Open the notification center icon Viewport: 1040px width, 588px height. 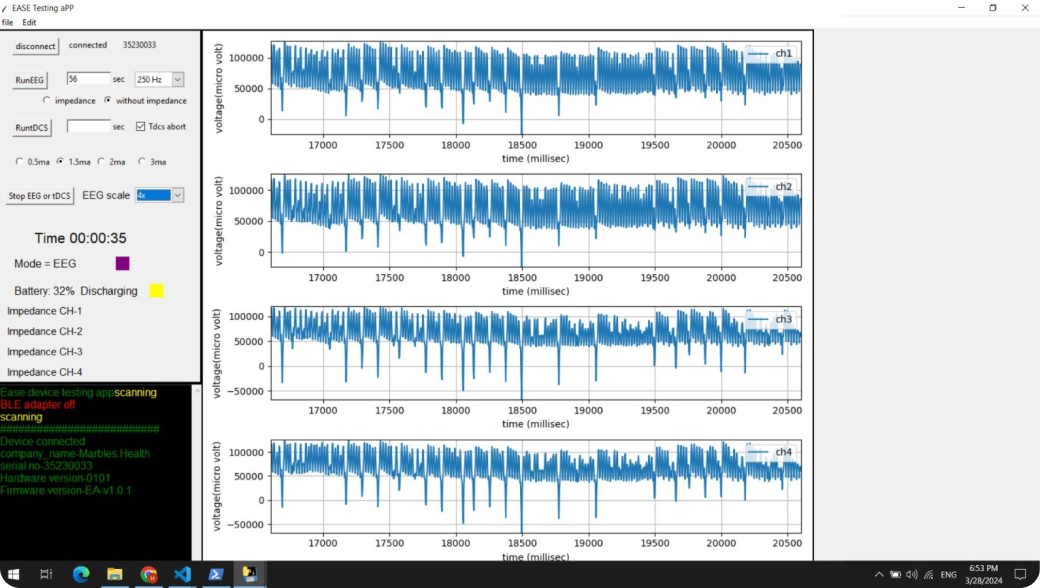(x=1020, y=575)
